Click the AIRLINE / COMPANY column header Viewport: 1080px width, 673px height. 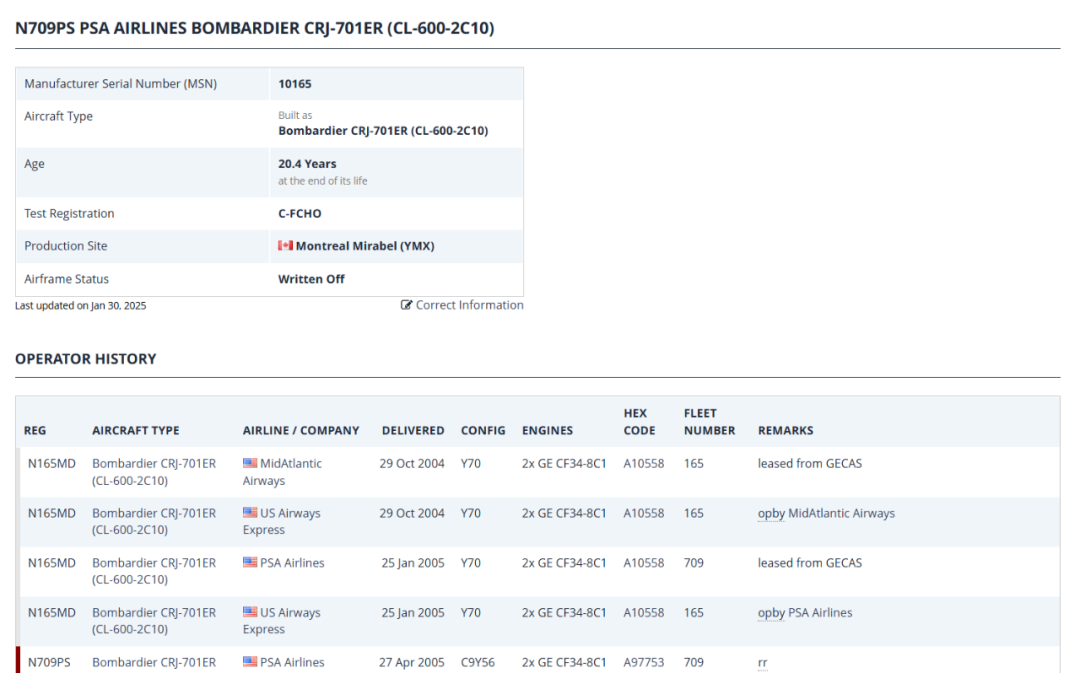(x=301, y=431)
